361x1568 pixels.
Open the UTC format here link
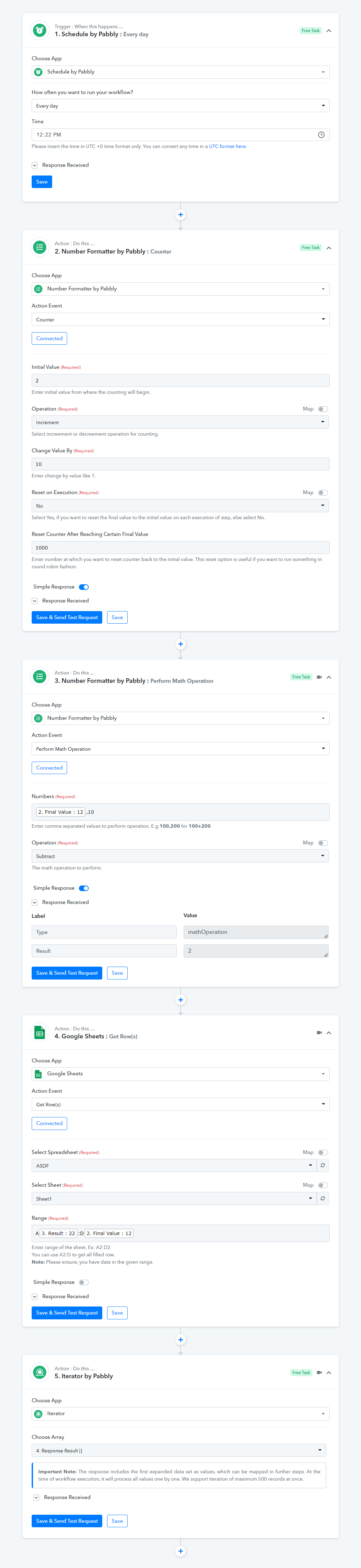[228, 146]
